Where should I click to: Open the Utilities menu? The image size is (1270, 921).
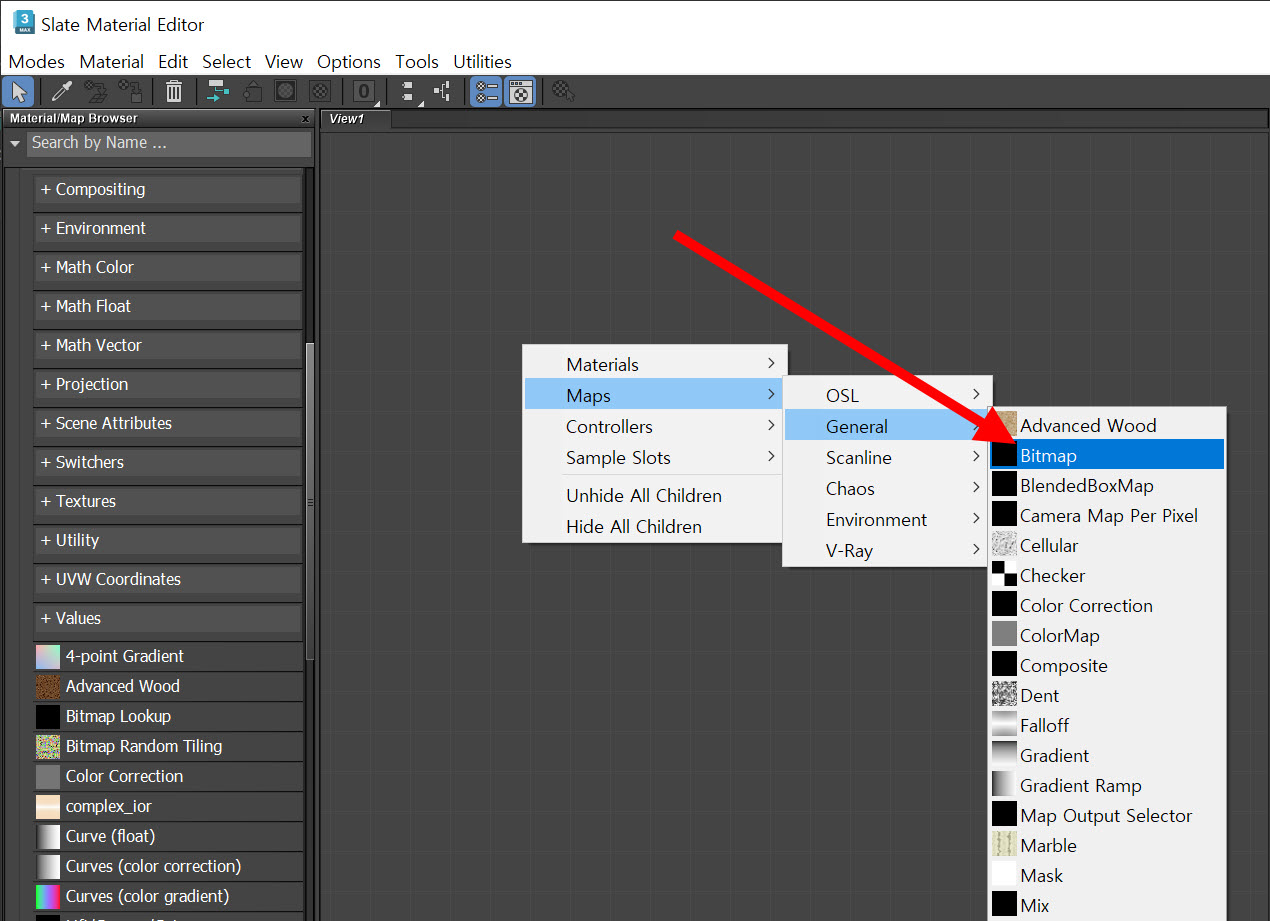tap(482, 62)
